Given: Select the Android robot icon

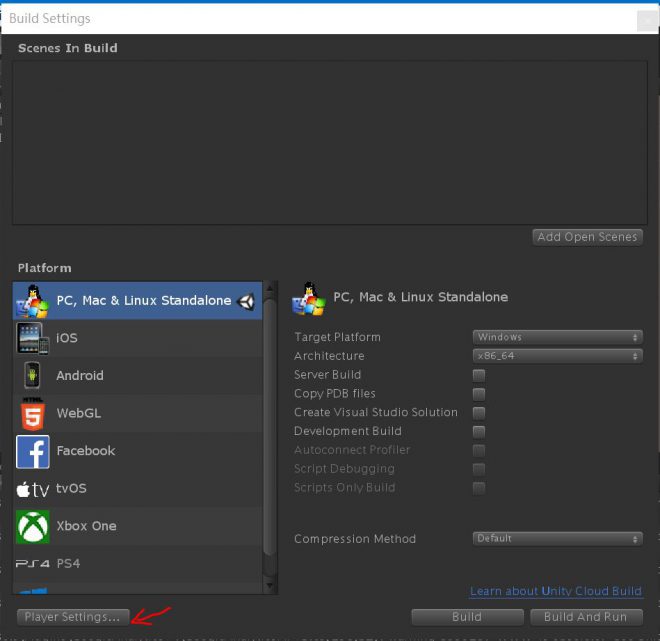Looking at the screenshot, I should point(32,376).
